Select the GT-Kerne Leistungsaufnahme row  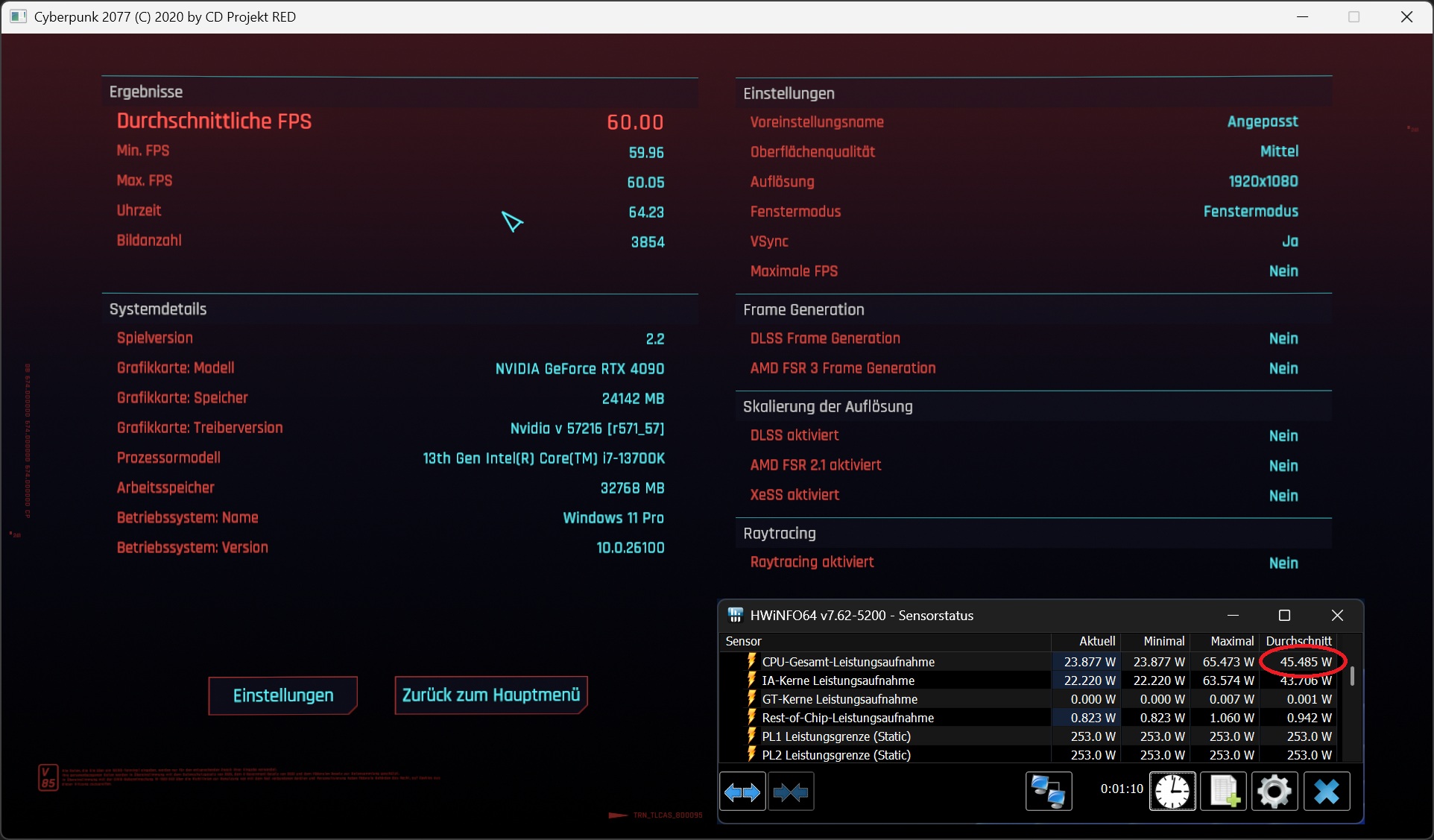[839, 699]
